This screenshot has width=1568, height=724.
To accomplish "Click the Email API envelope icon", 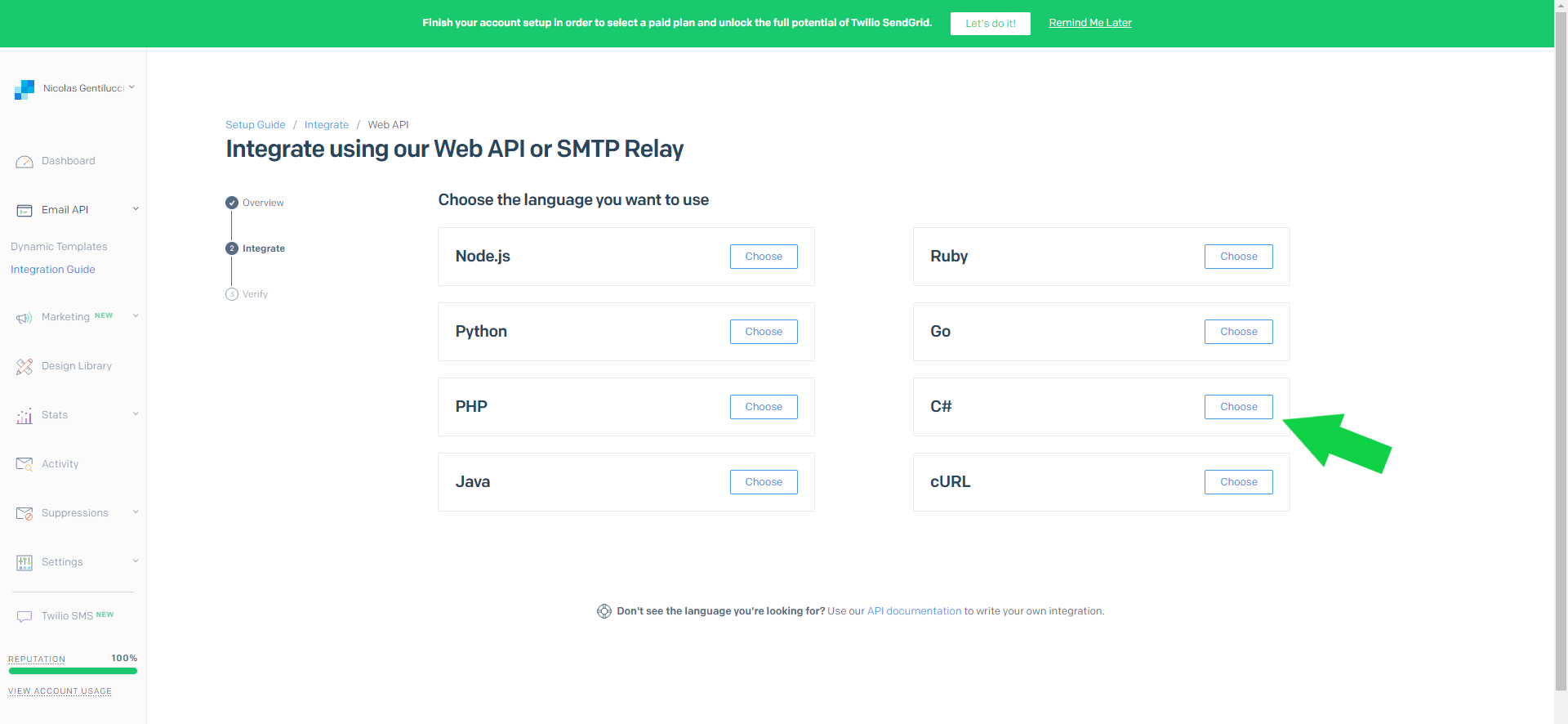I will click(x=24, y=211).
